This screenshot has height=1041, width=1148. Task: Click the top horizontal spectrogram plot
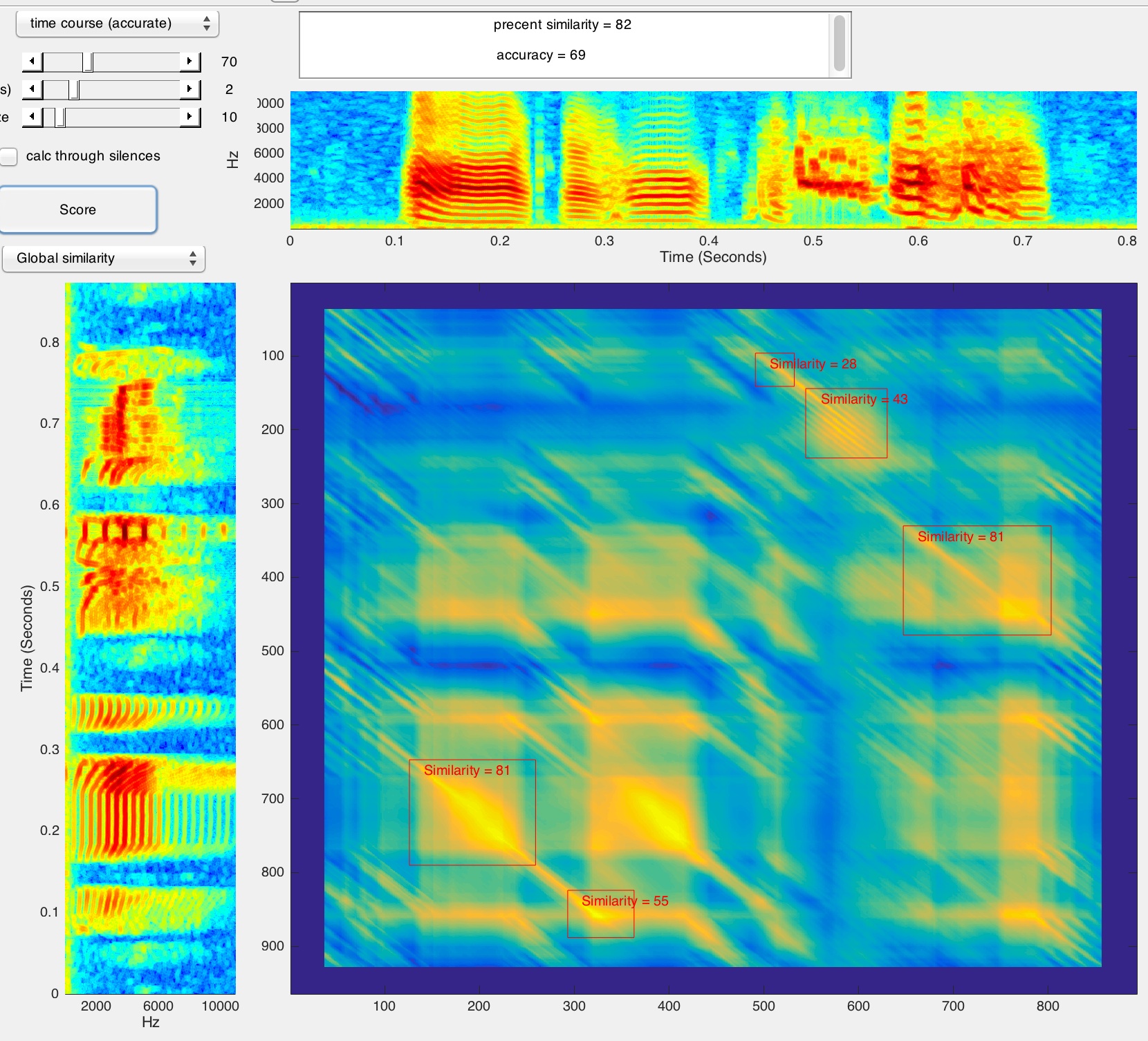click(713, 160)
